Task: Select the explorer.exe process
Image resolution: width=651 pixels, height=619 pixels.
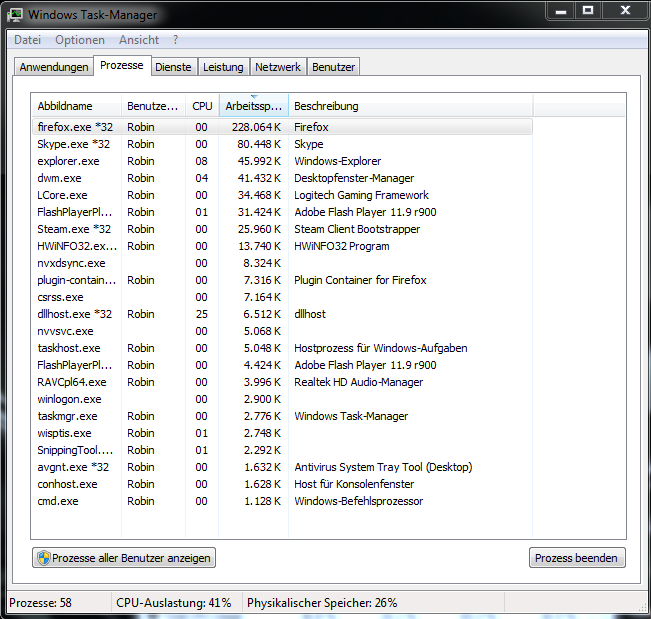Action: click(x=282, y=161)
